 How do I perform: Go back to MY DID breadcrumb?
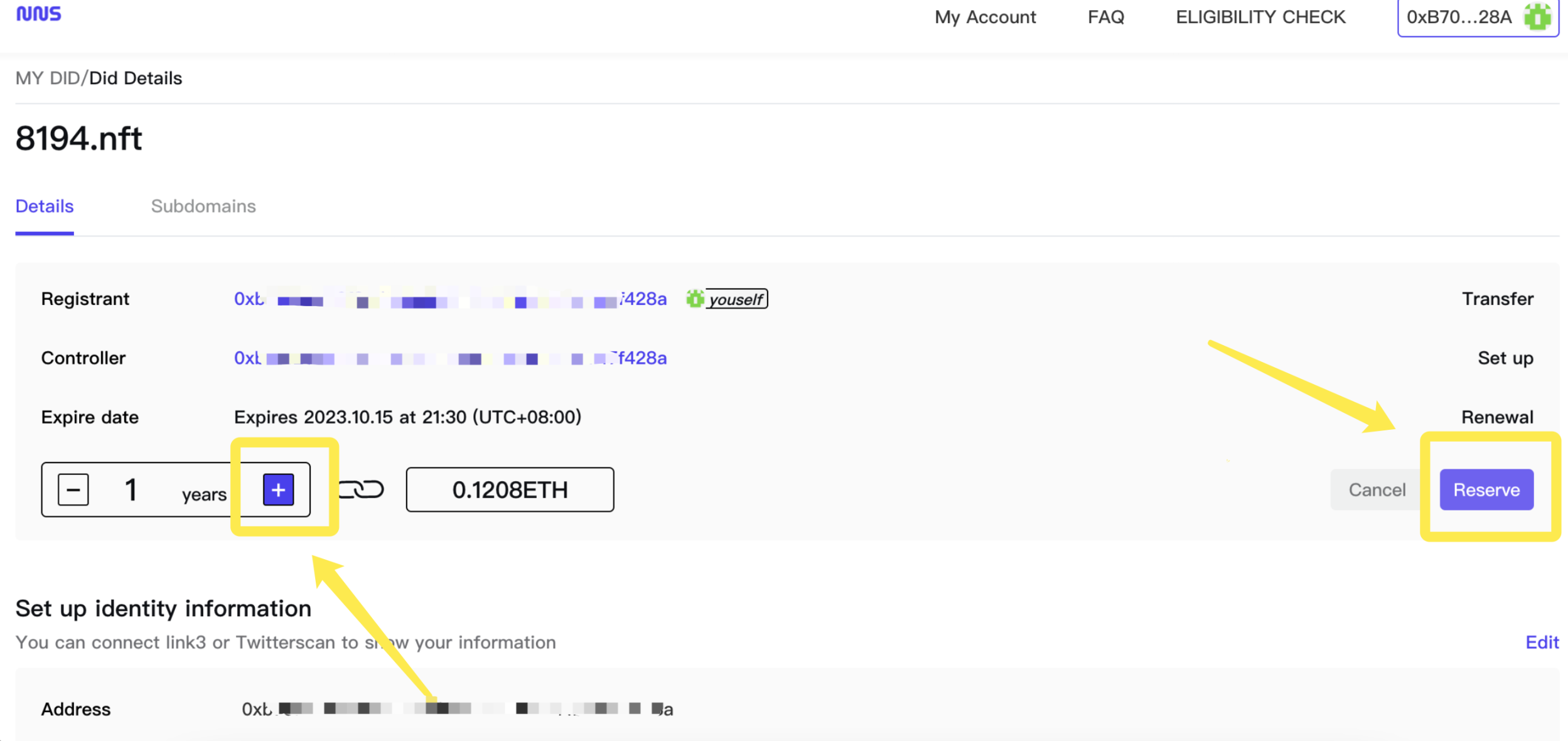point(47,78)
